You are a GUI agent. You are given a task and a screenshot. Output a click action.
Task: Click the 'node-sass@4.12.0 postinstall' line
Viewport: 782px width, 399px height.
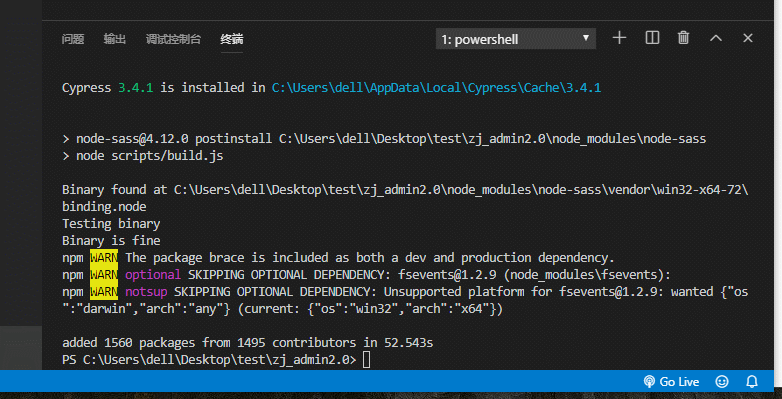pyautogui.click(x=384, y=139)
